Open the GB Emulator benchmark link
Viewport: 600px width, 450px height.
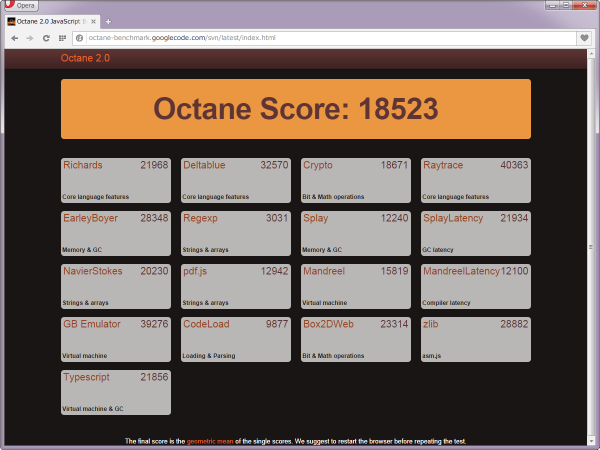91,324
